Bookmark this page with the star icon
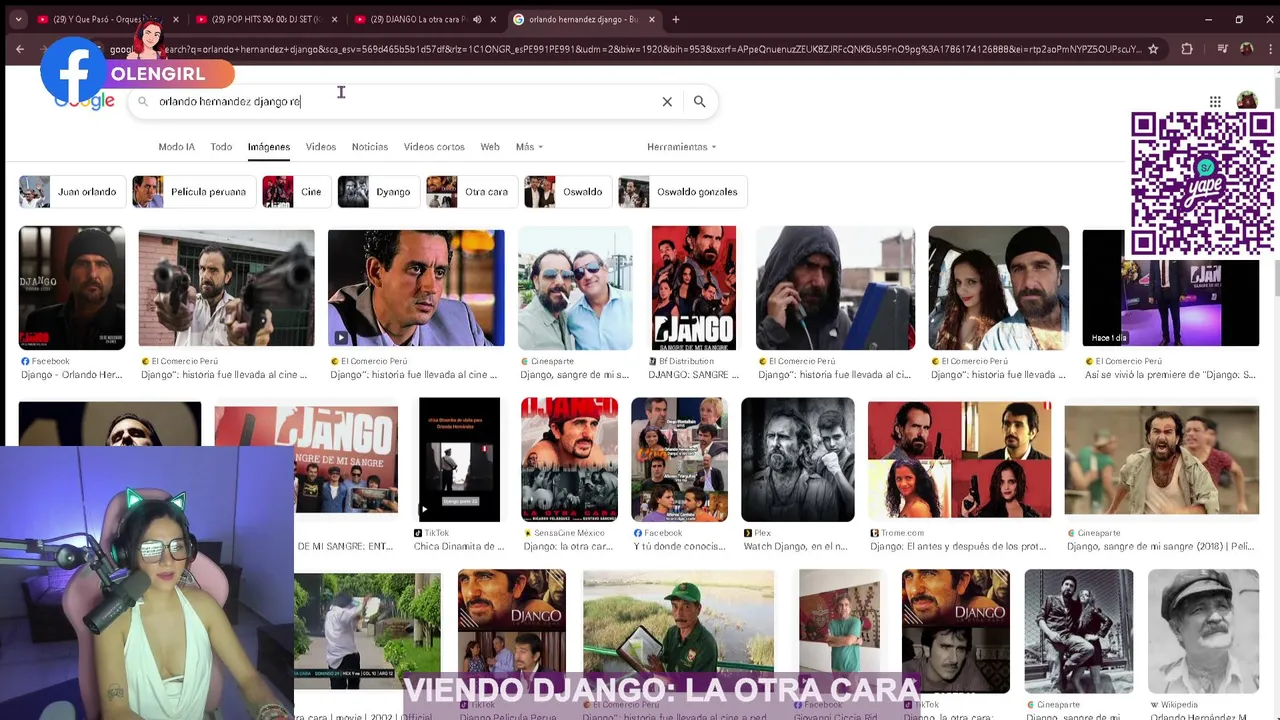 click(1153, 49)
